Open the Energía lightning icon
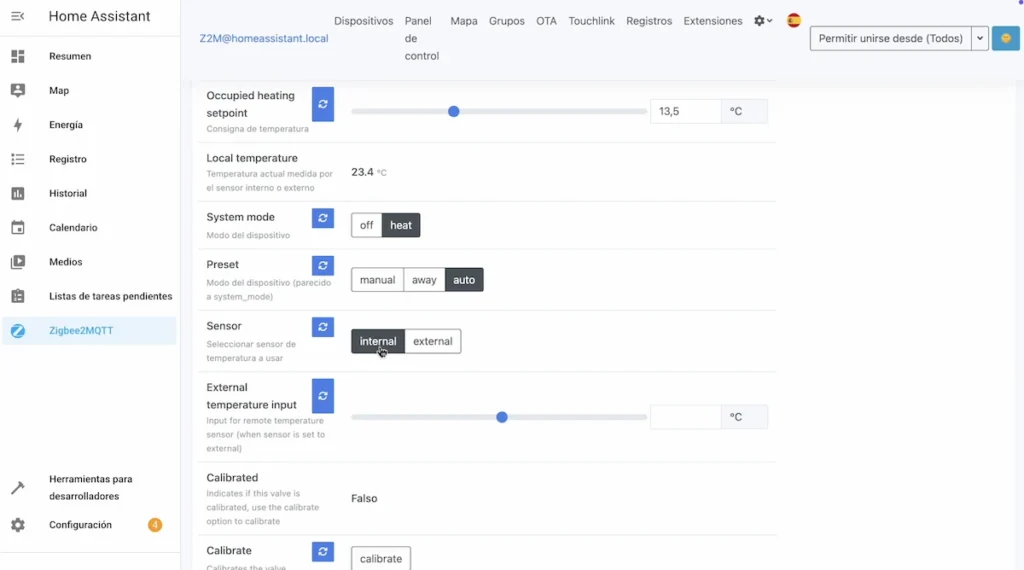The width and height of the screenshot is (1024, 570). pyautogui.click(x=18, y=125)
